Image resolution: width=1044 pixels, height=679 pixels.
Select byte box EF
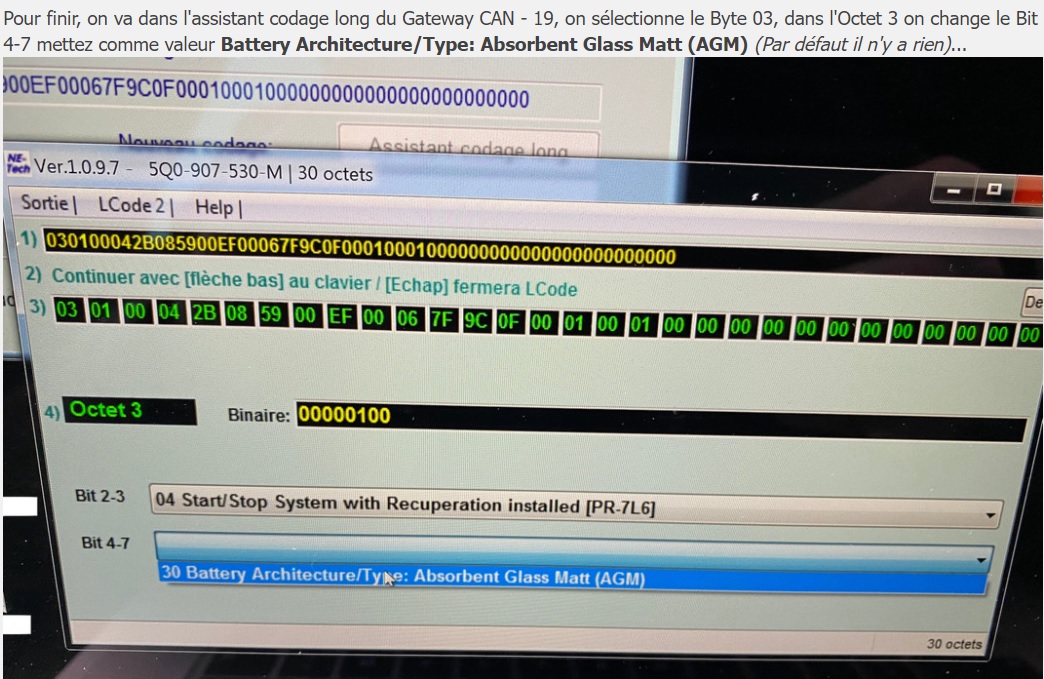[340, 316]
